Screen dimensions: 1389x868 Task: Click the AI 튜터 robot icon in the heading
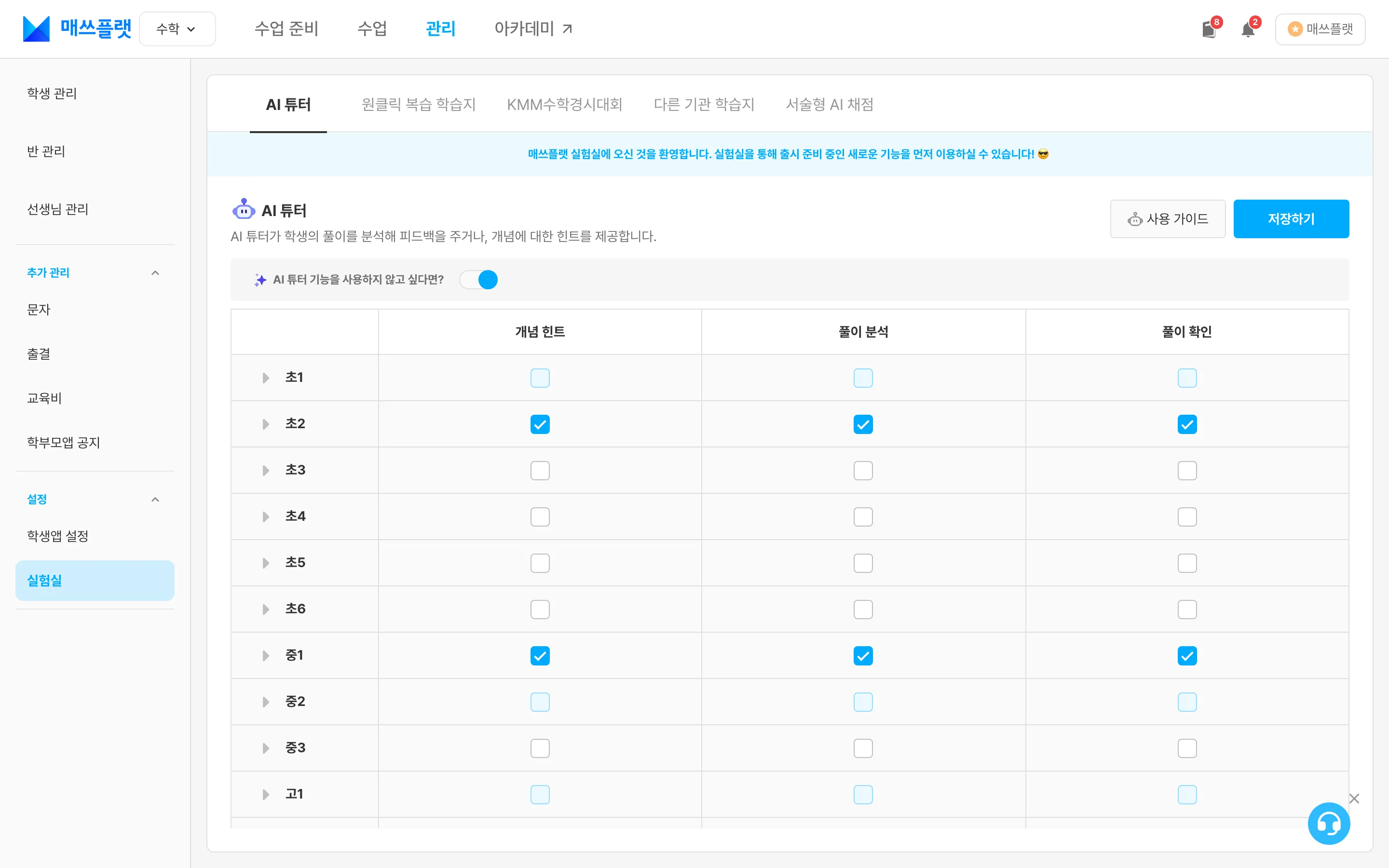tap(244, 210)
